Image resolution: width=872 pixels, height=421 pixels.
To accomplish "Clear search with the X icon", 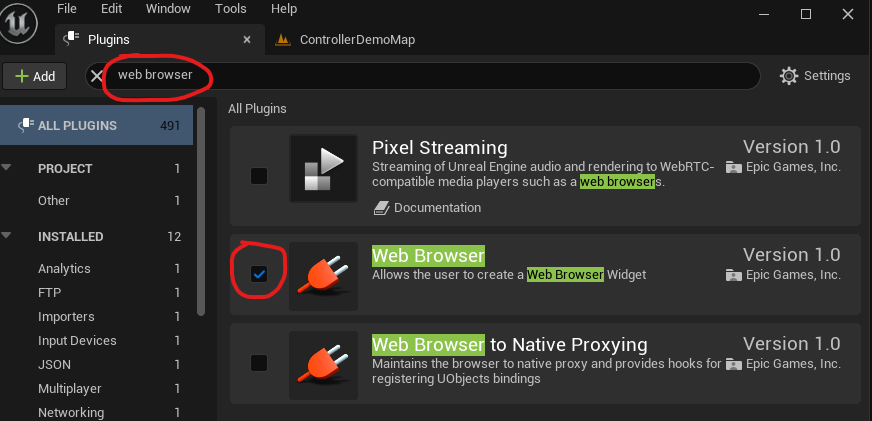I will (x=96, y=76).
